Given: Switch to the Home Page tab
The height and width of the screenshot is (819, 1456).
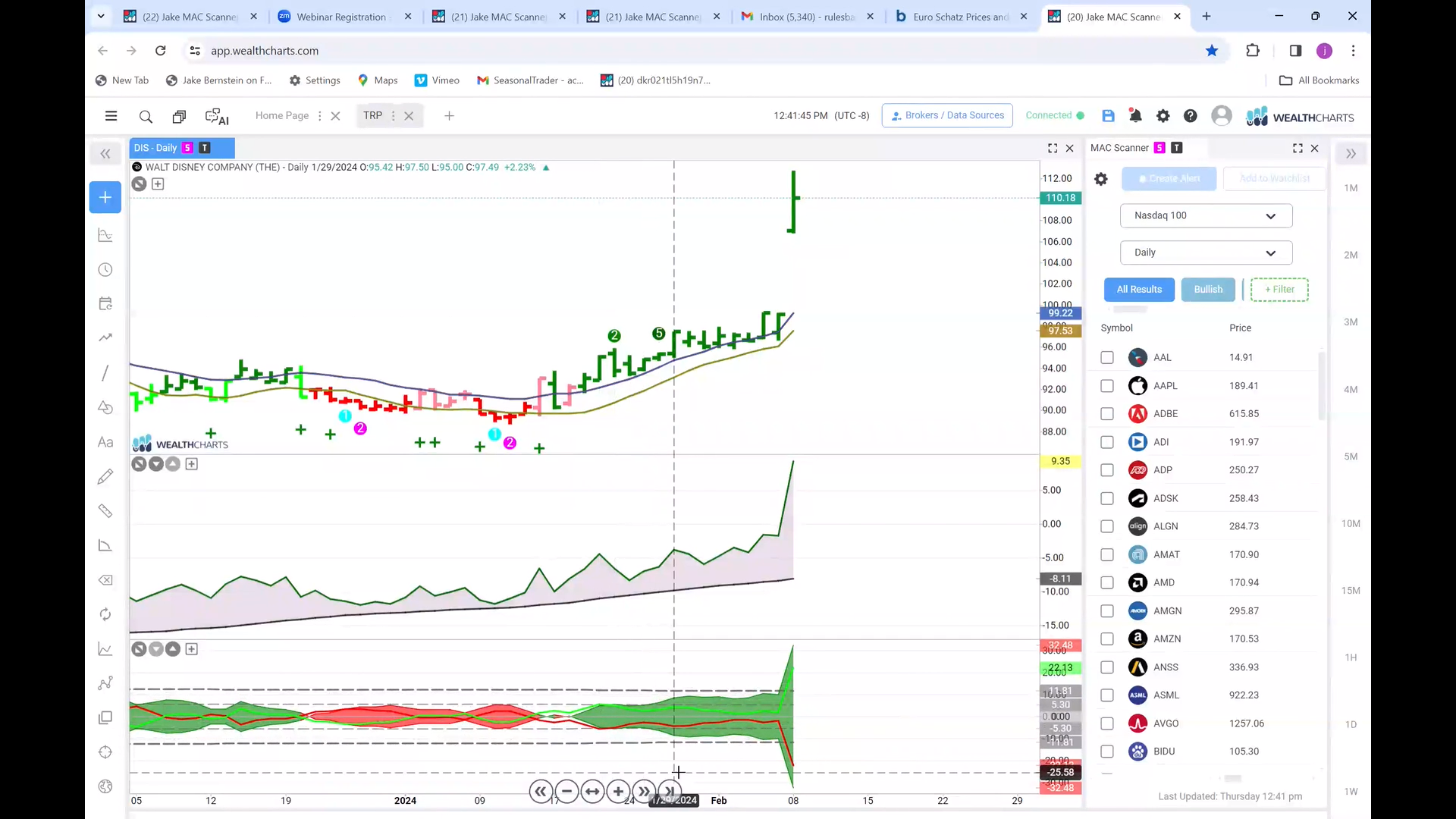Looking at the screenshot, I should click(282, 116).
